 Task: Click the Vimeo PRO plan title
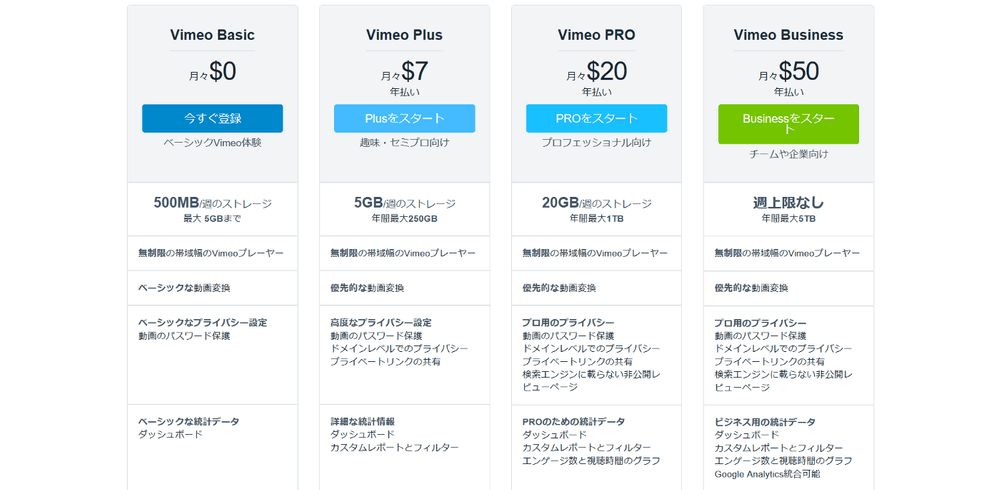coord(596,35)
